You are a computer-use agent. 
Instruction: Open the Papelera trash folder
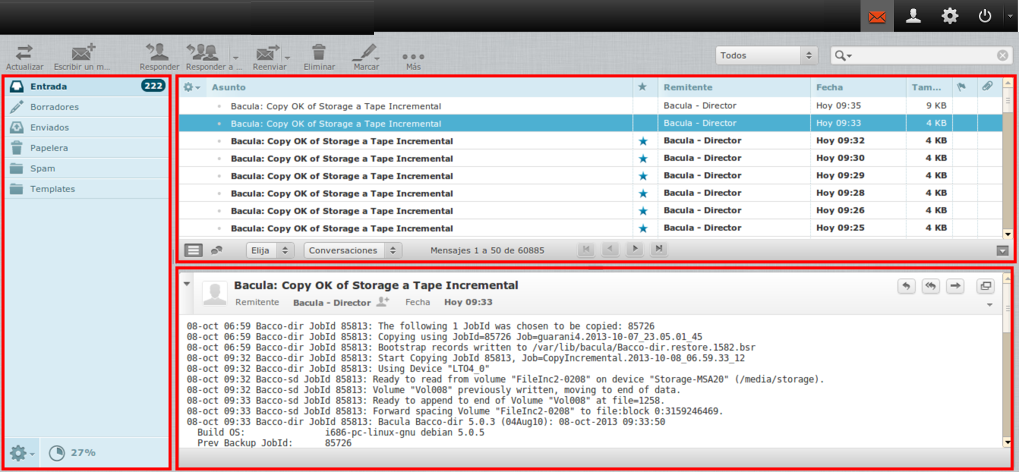point(86,148)
